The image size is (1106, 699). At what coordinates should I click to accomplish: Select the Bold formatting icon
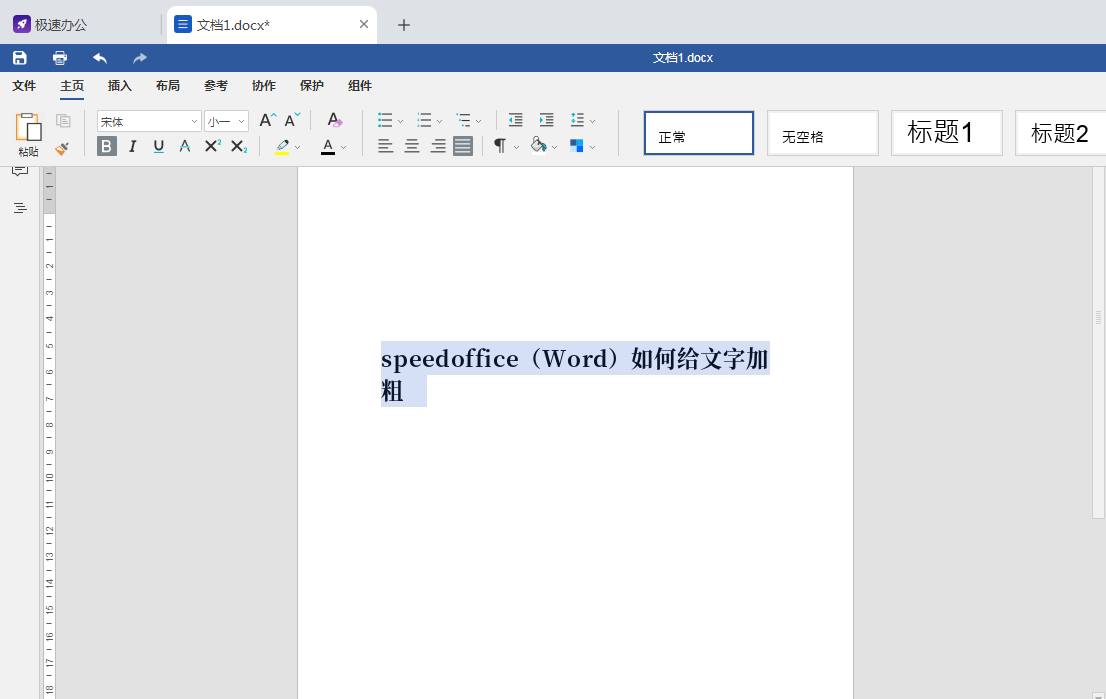[x=106, y=146]
